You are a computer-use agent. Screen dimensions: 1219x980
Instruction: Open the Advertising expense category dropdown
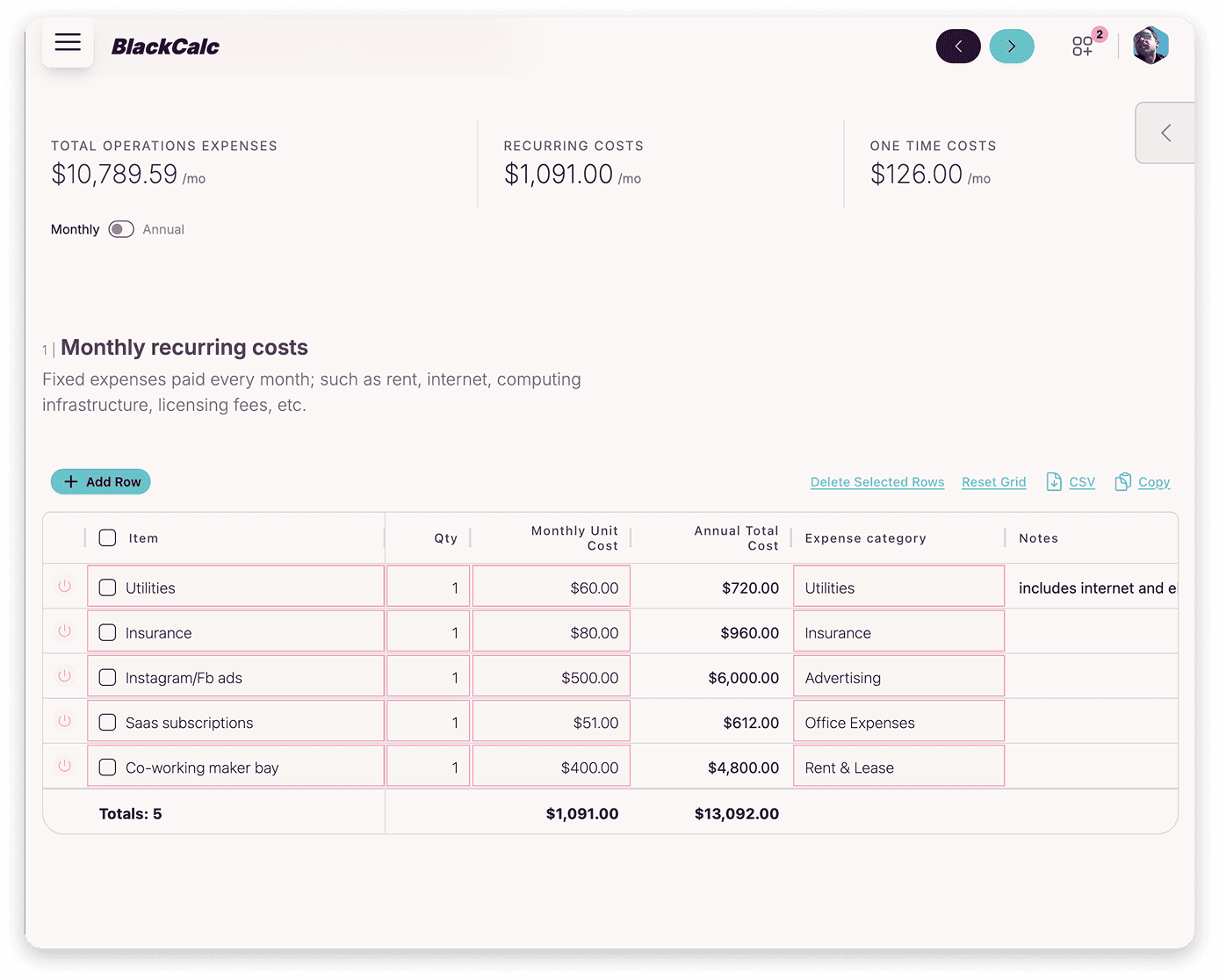[898, 675]
